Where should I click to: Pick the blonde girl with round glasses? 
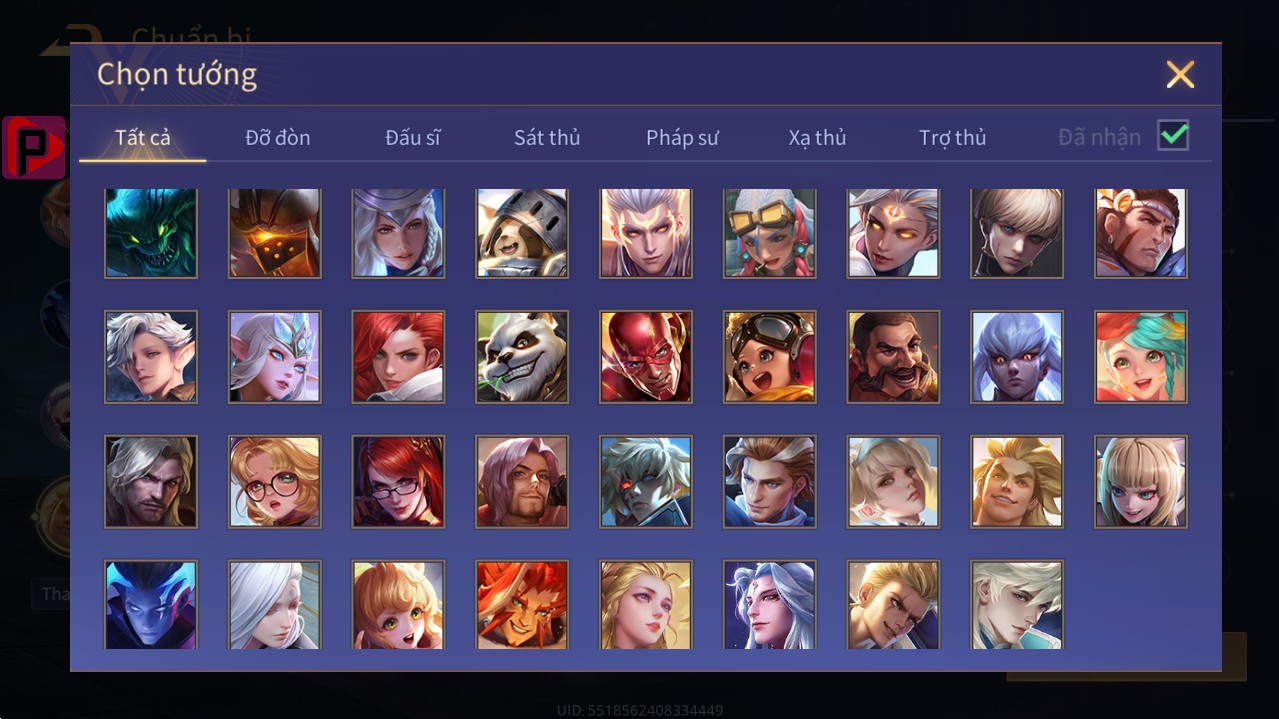pyautogui.click(x=275, y=482)
